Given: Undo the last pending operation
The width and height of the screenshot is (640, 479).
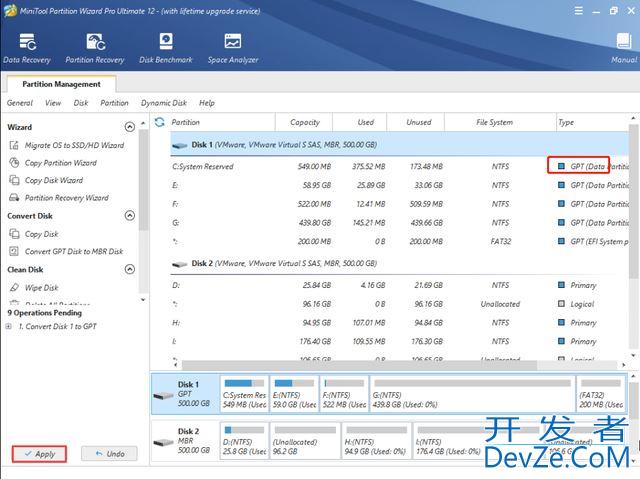Looking at the screenshot, I should point(109,454).
